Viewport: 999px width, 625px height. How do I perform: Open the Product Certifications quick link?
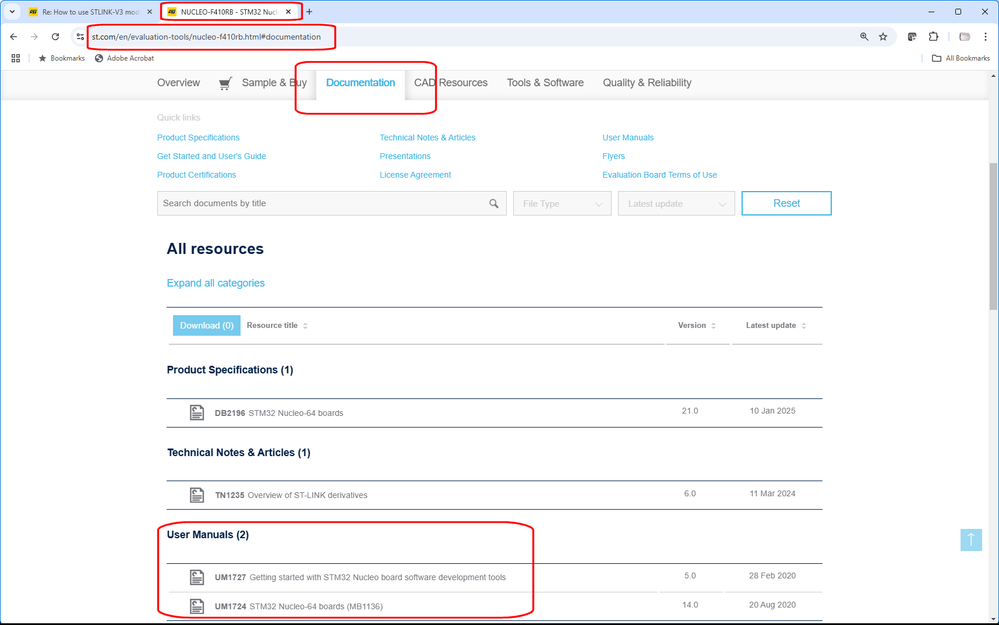tap(196, 175)
